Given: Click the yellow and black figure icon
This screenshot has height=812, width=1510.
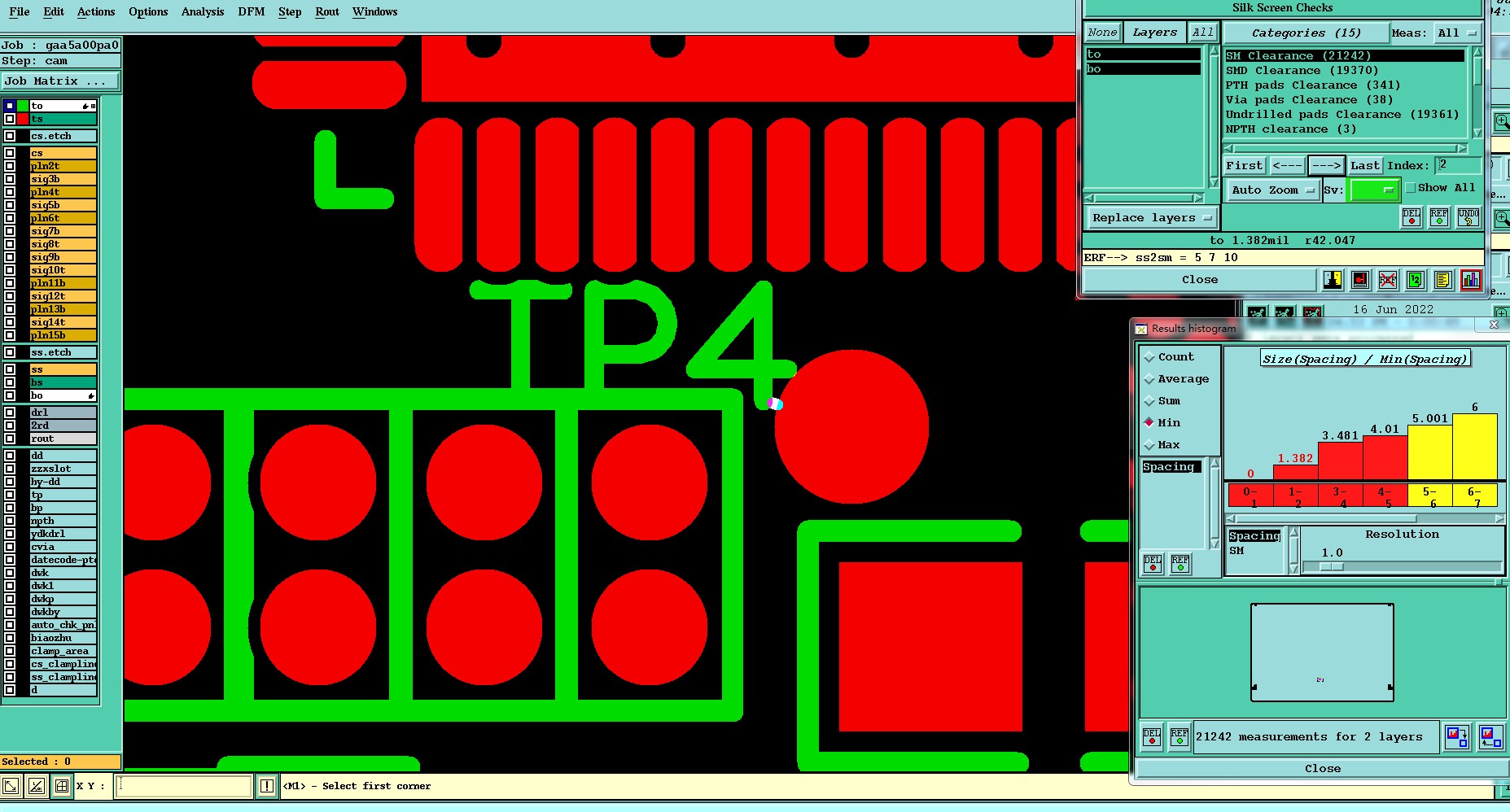Looking at the screenshot, I should [1333, 280].
